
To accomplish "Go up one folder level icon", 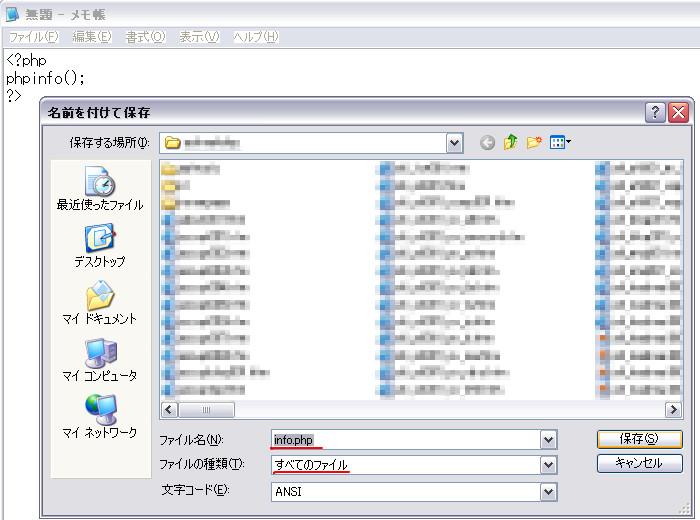I will [x=510, y=142].
